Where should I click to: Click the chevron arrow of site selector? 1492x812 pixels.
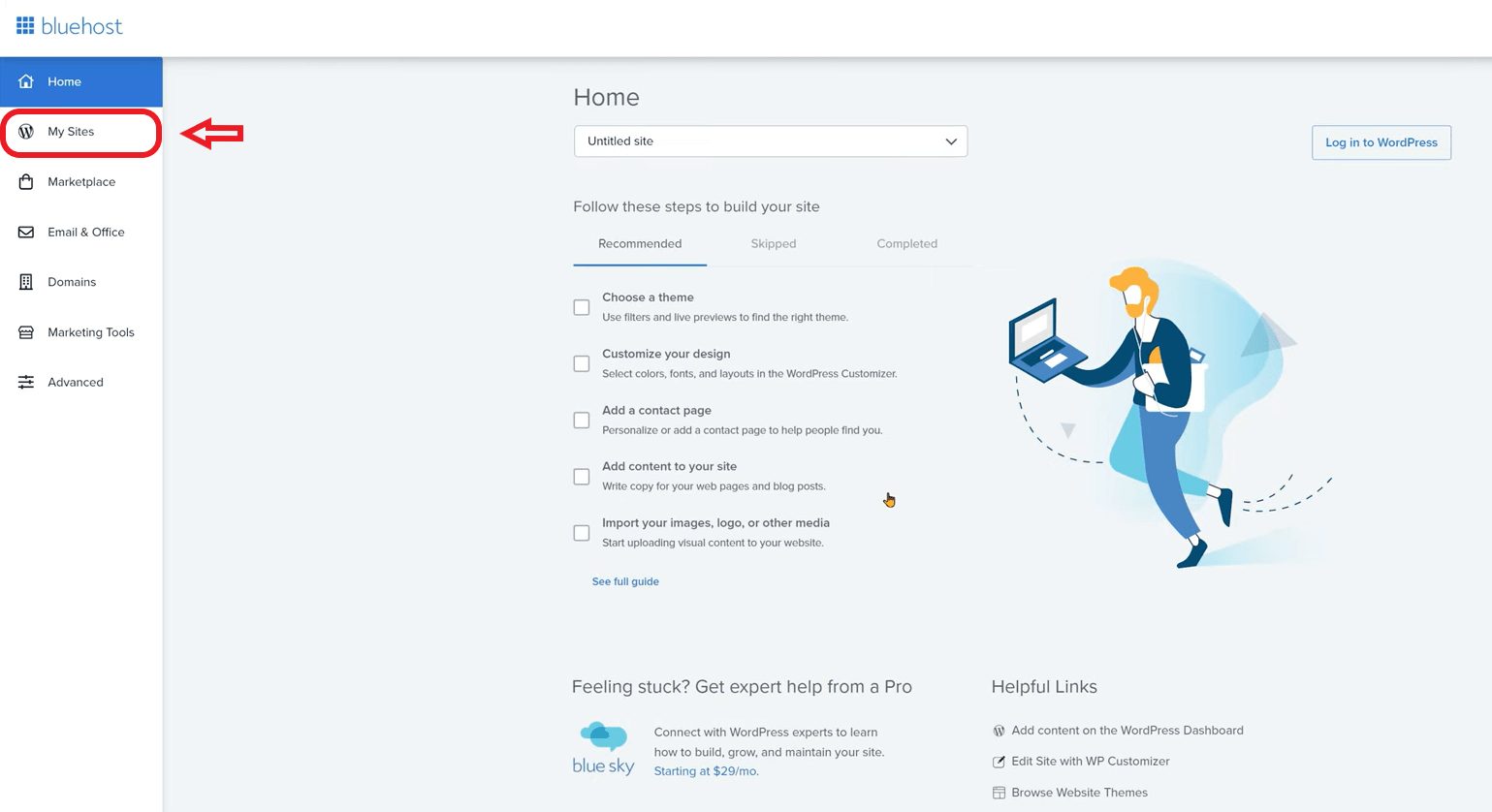[x=951, y=141]
